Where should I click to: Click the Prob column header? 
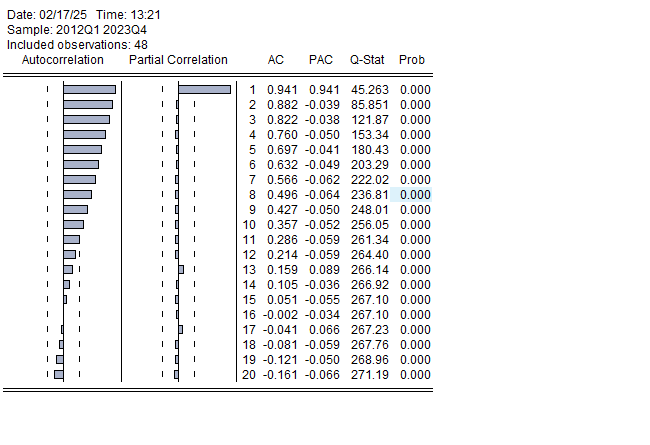click(x=411, y=60)
